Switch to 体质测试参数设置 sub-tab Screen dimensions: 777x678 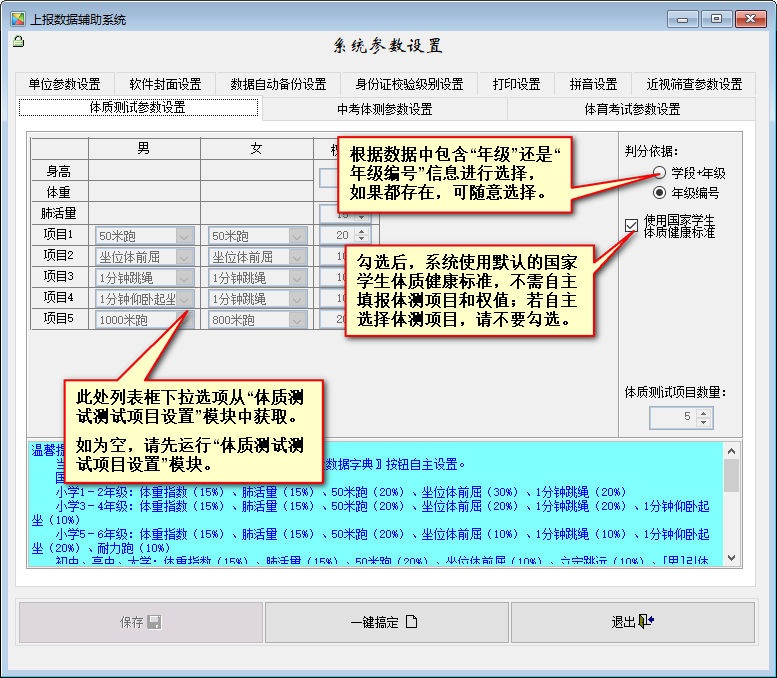[x=138, y=108]
